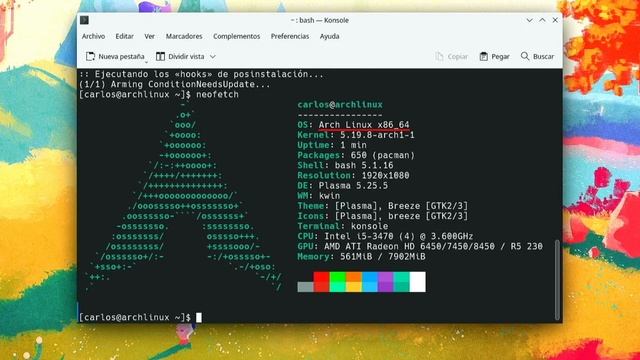640x360 pixels.
Task: Click the resolution value '1920x1080'
Action: click(386, 176)
